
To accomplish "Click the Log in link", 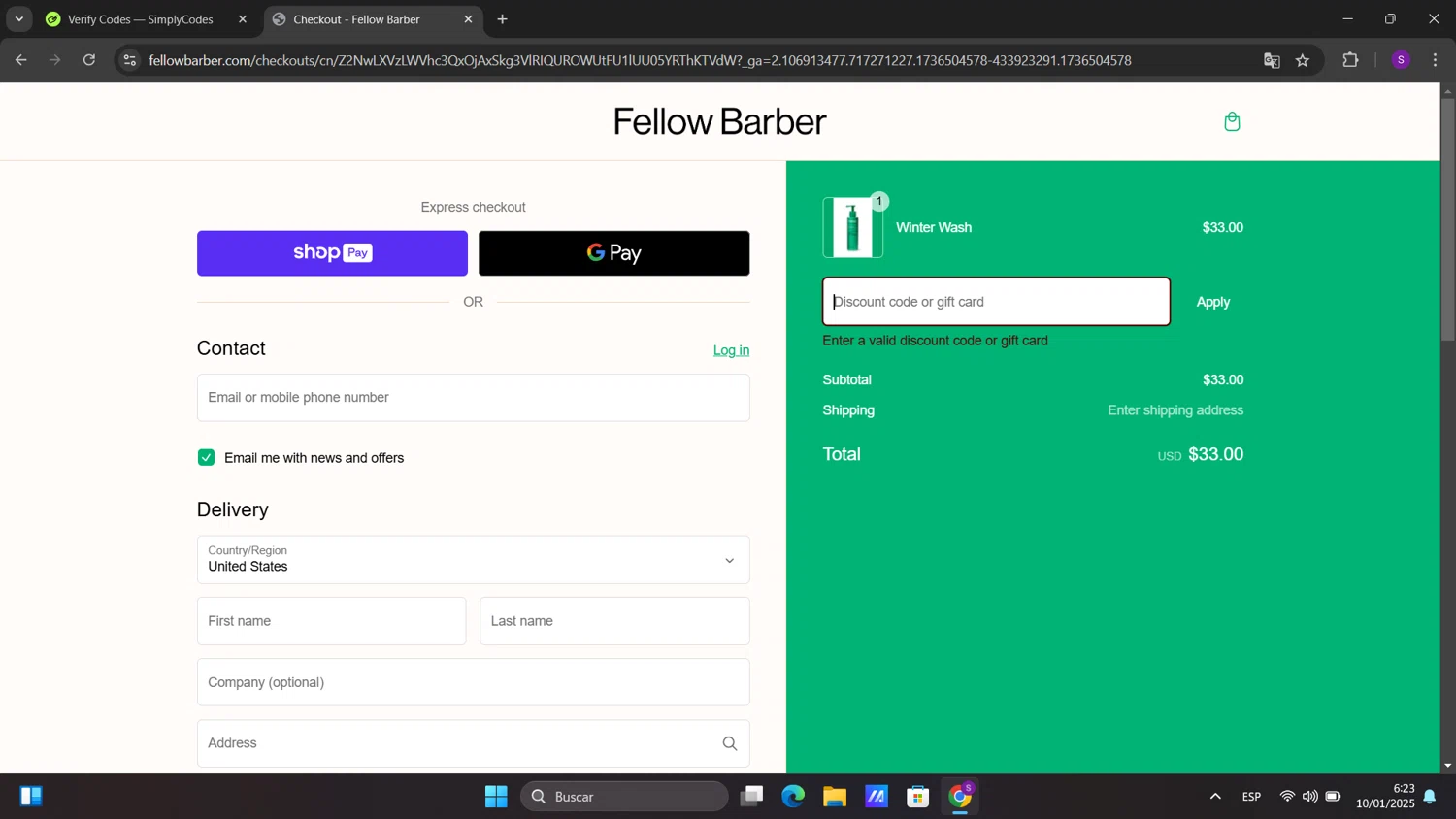I will pos(731,350).
